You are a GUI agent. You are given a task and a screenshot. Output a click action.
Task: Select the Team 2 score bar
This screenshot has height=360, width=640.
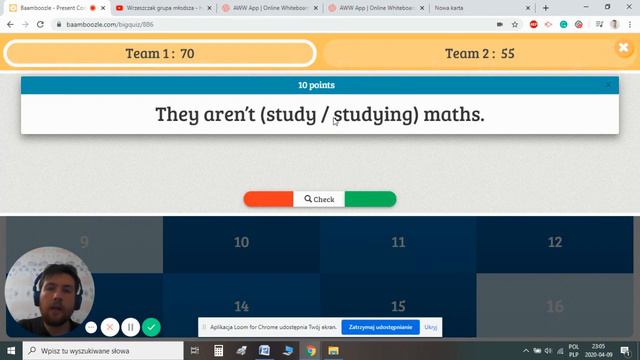click(480, 53)
